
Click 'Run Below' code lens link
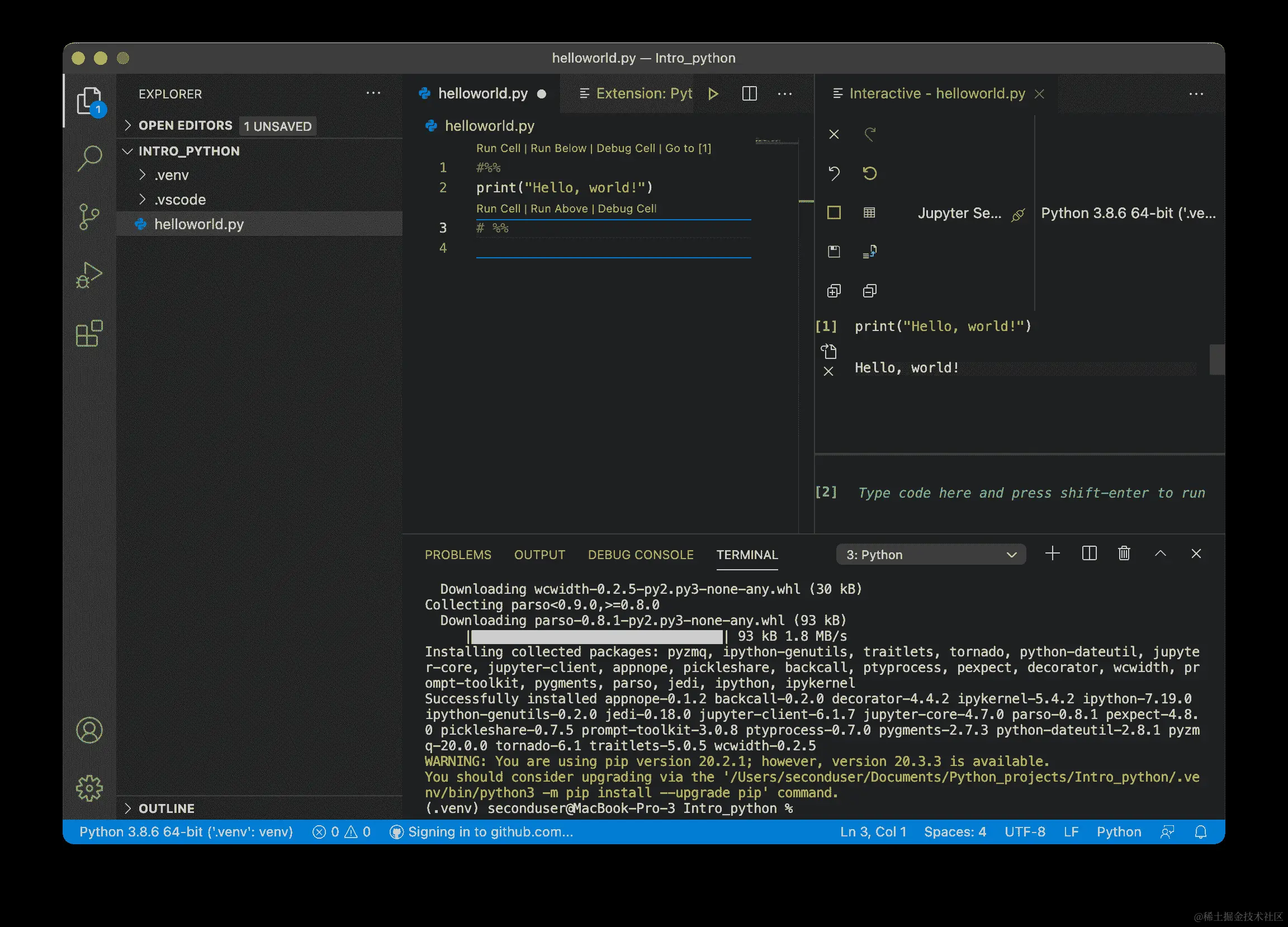tap(558, 148)
